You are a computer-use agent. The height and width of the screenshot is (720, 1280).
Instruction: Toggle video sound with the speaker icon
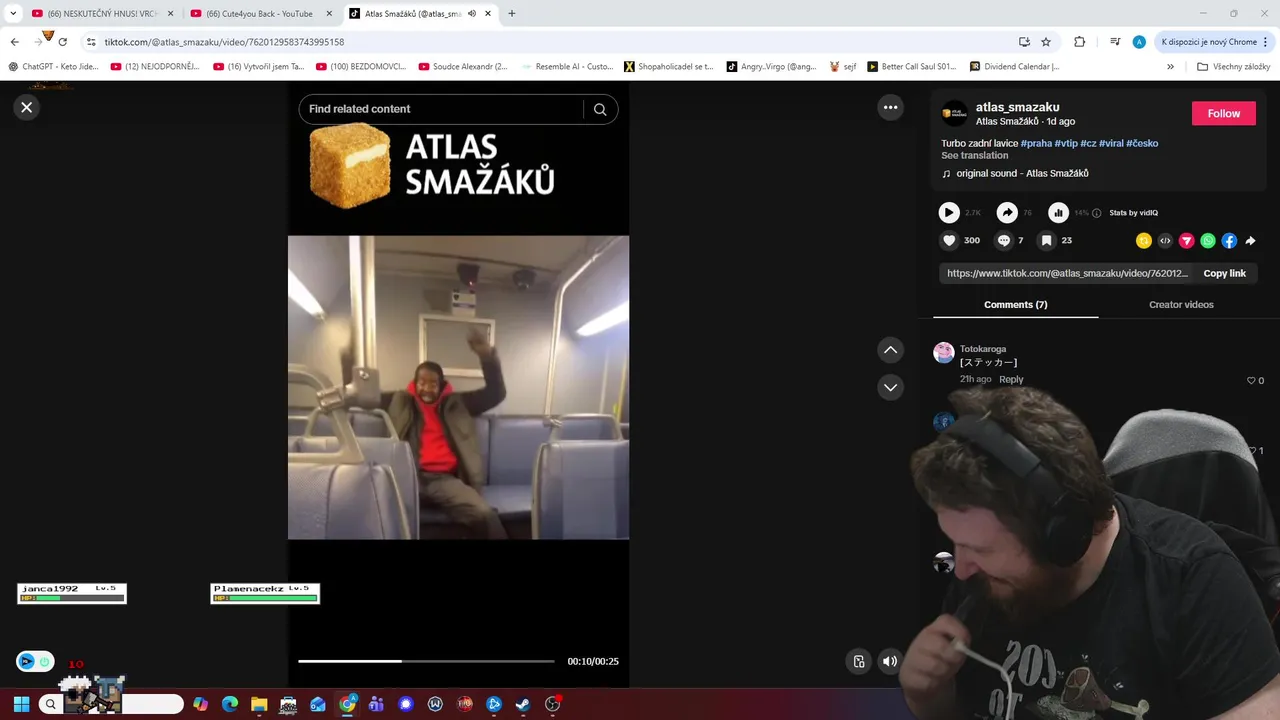[x=889, y=661]
